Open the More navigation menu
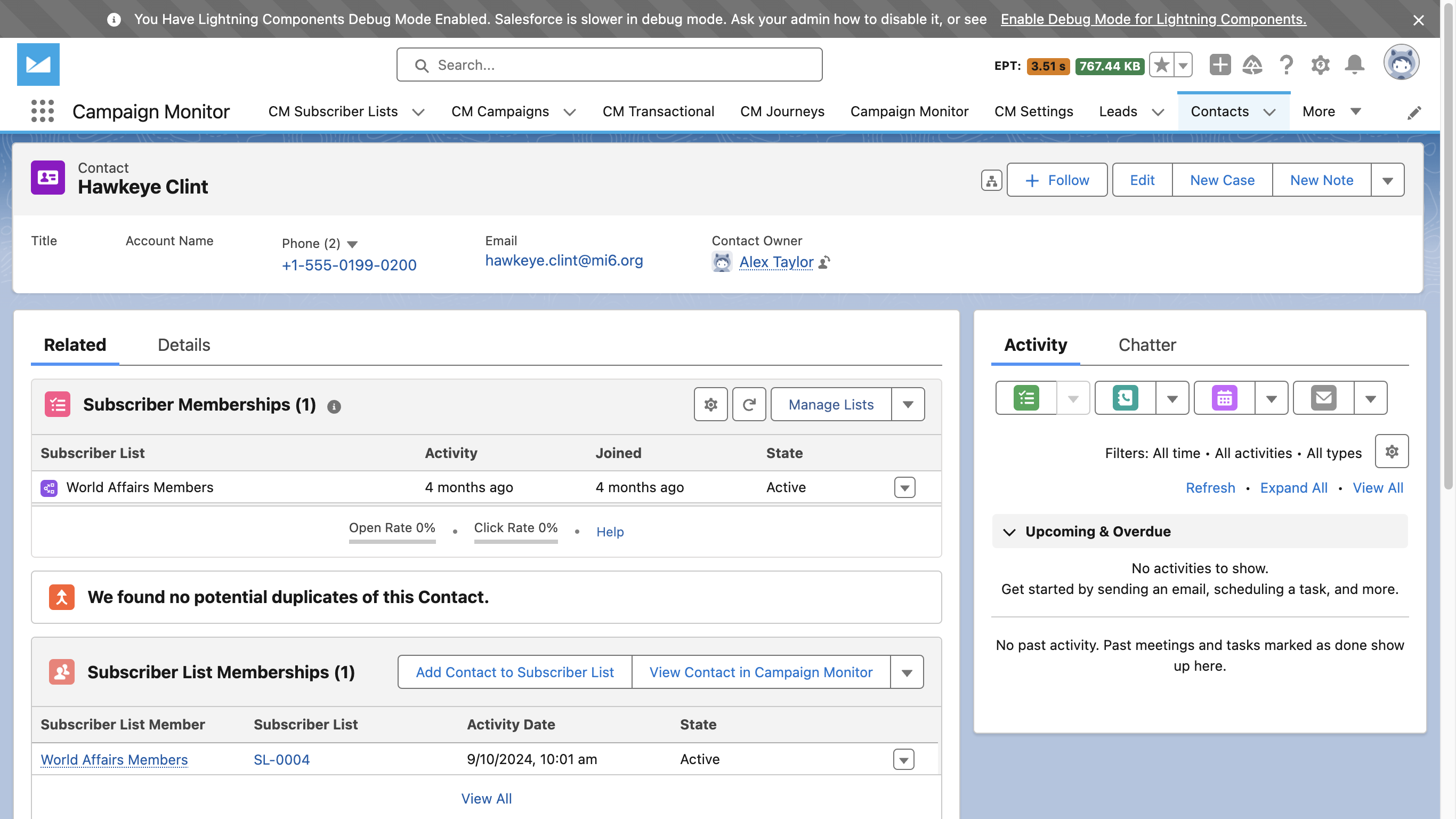Viewport: 1456px width, 819px height. click(1331, 111)
